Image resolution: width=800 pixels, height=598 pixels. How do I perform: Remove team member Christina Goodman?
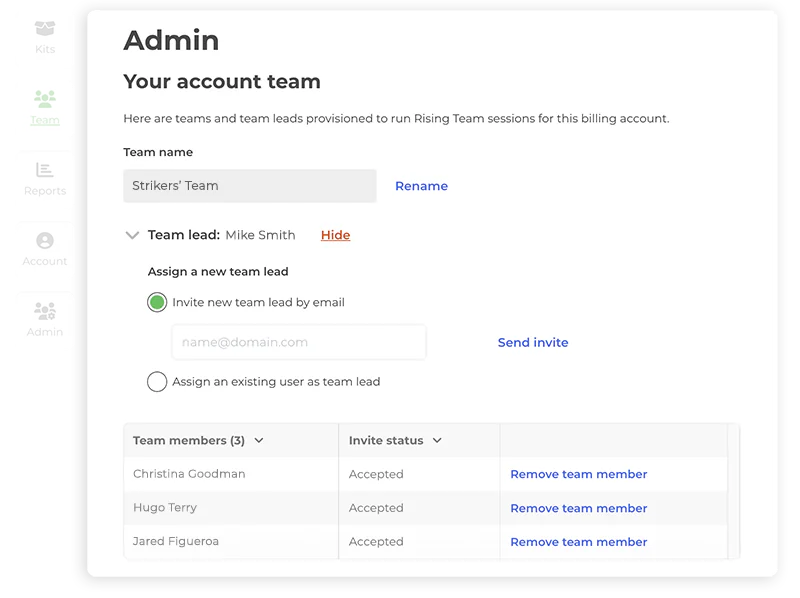[x=579, y=474]
